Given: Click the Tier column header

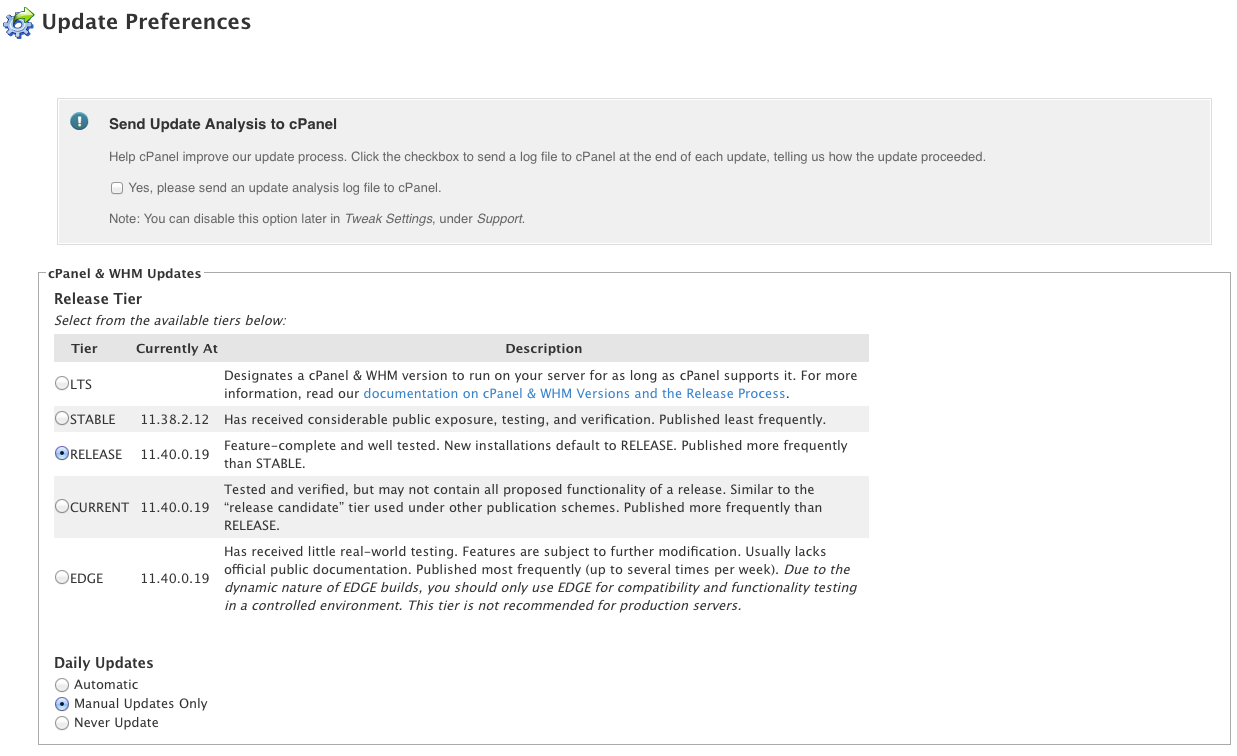Looking at the screenshot, I should coord(85,349).
